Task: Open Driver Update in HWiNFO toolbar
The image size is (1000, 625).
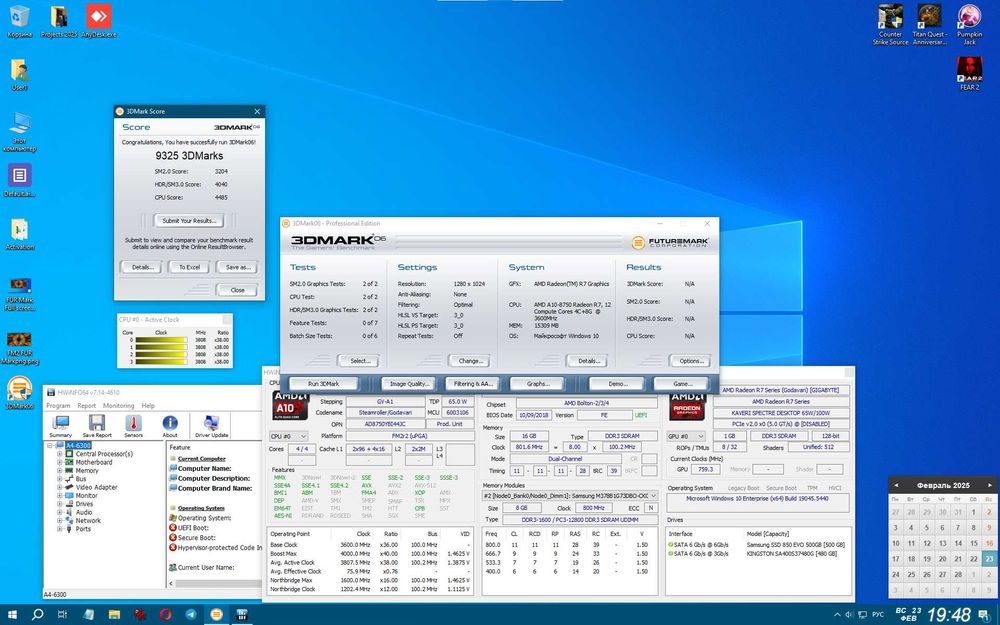Action: [211, 425]
